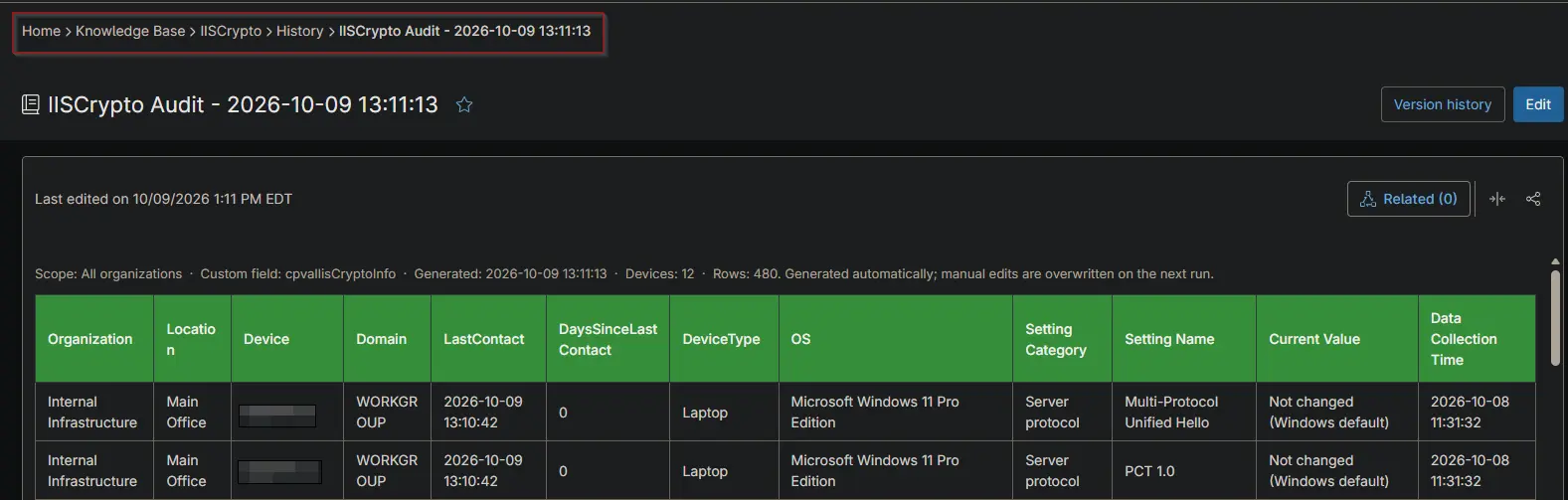Click the DeviceType column header
The image size is (1568, 500).
[725, 339]
